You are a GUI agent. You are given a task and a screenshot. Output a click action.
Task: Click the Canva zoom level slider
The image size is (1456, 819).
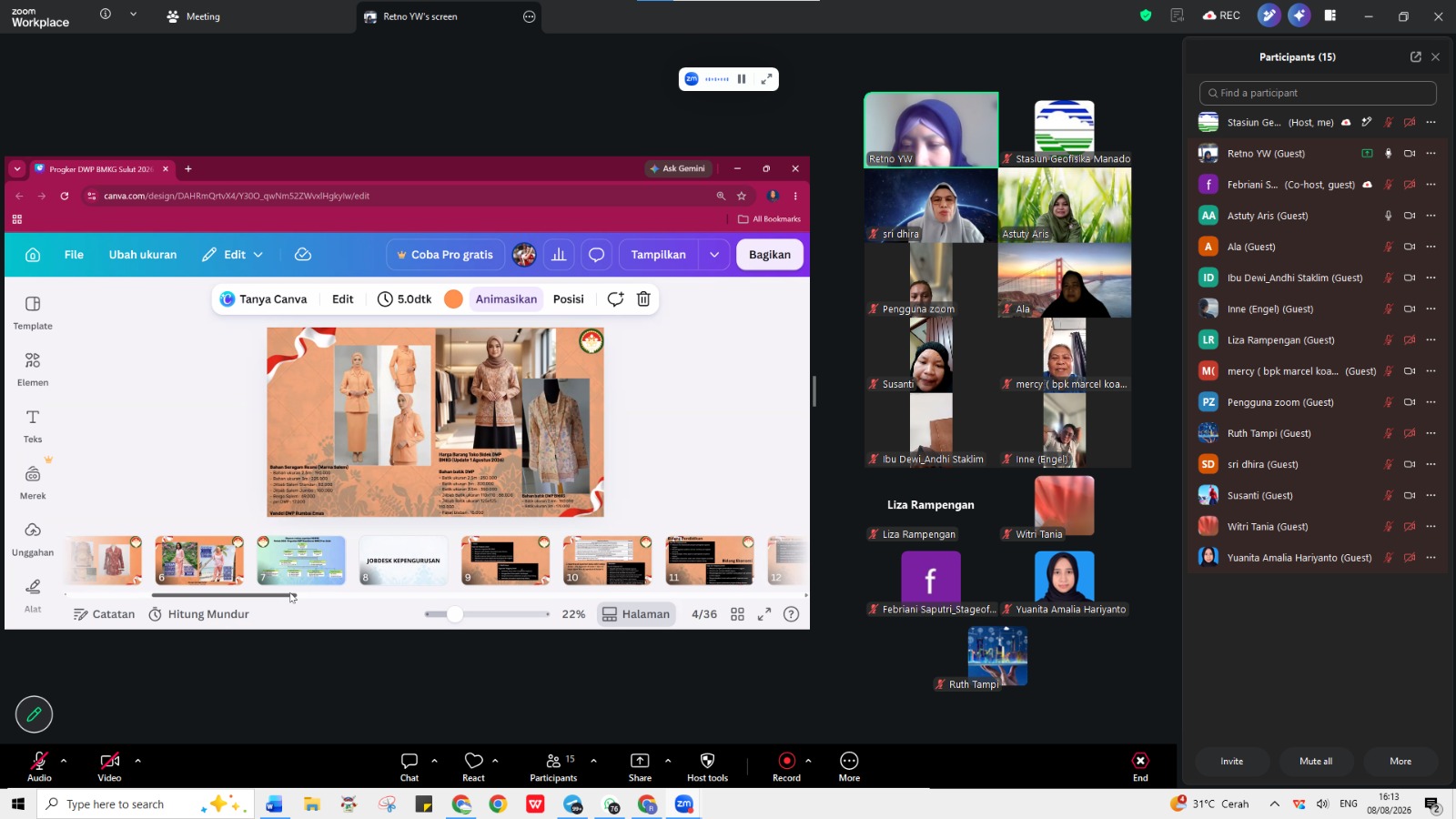point(488,614)
